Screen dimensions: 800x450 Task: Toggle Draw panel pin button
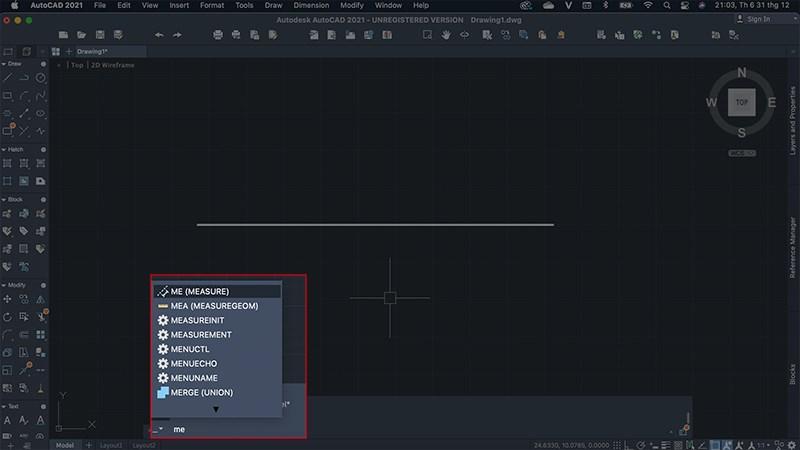43,64
